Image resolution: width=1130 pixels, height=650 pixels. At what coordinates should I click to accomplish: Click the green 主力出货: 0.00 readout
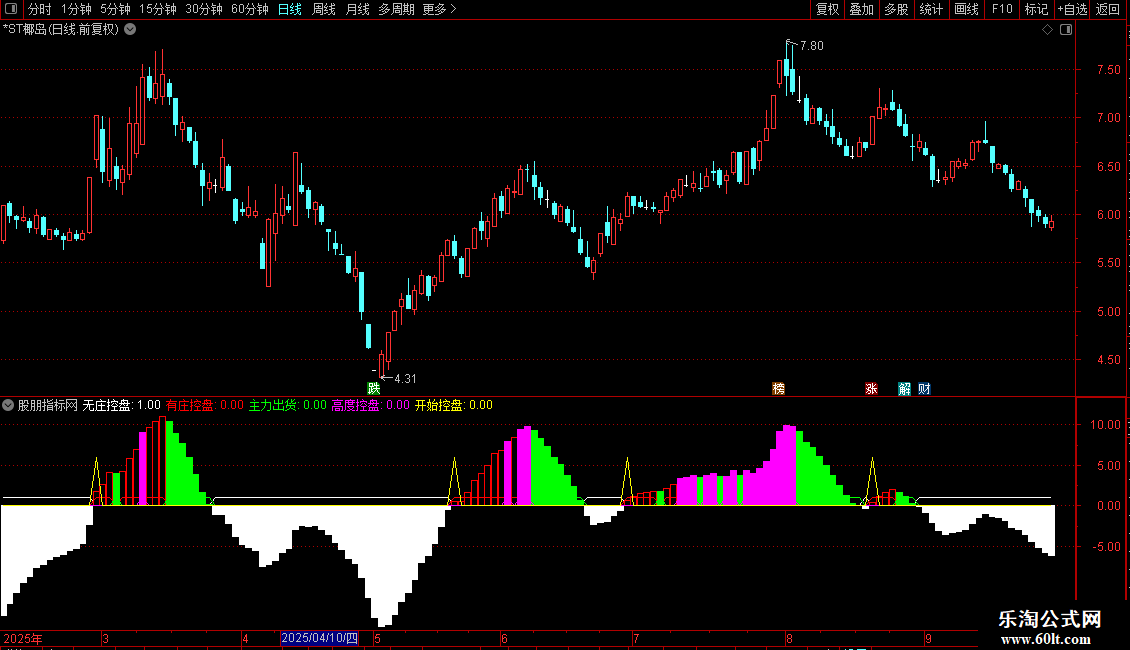[288, 405]
